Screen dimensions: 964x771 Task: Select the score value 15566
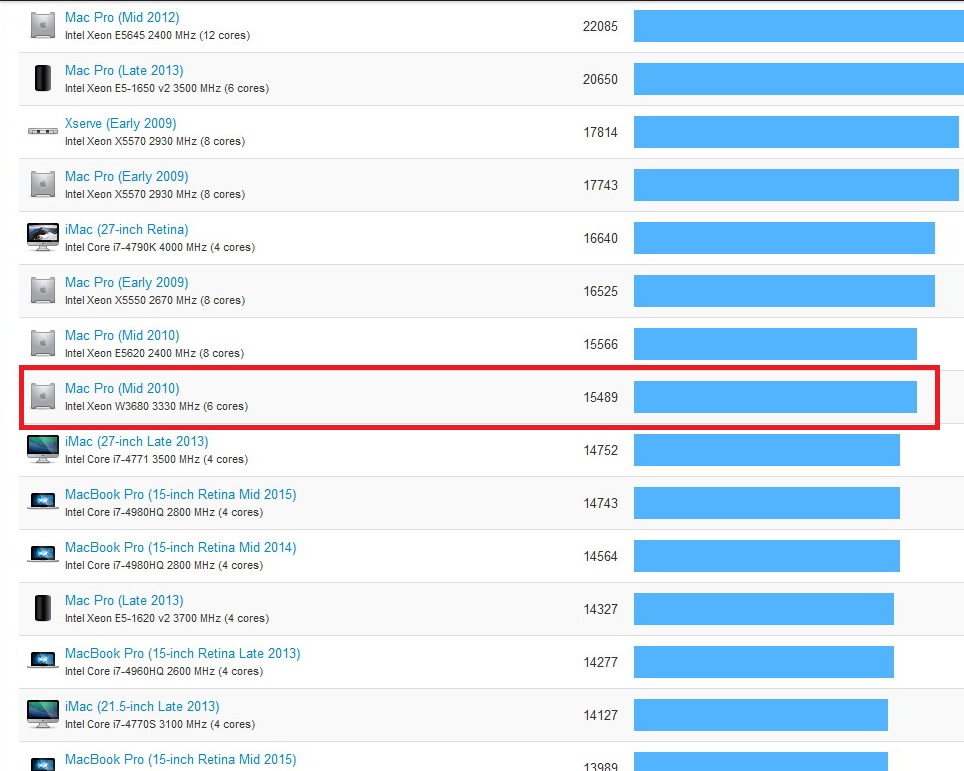click(600, 344)
